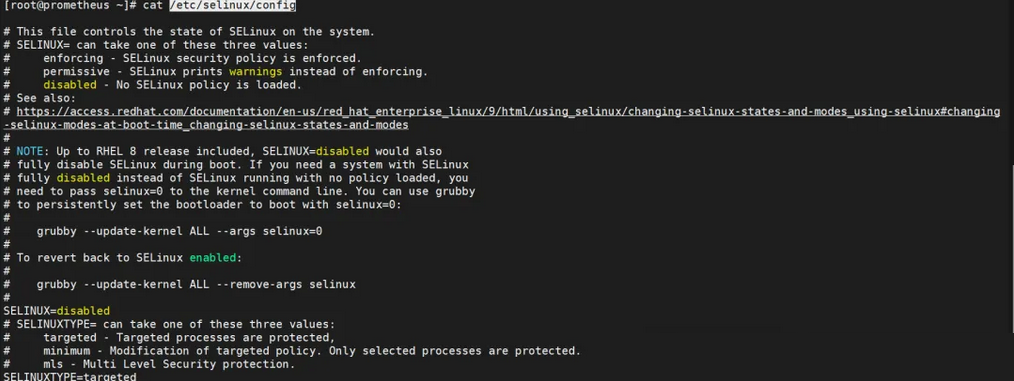Viewport: 1014px width, 381px height.
Task: Click the yellow 'warnings' word
Action: click(x=255, y=71)
